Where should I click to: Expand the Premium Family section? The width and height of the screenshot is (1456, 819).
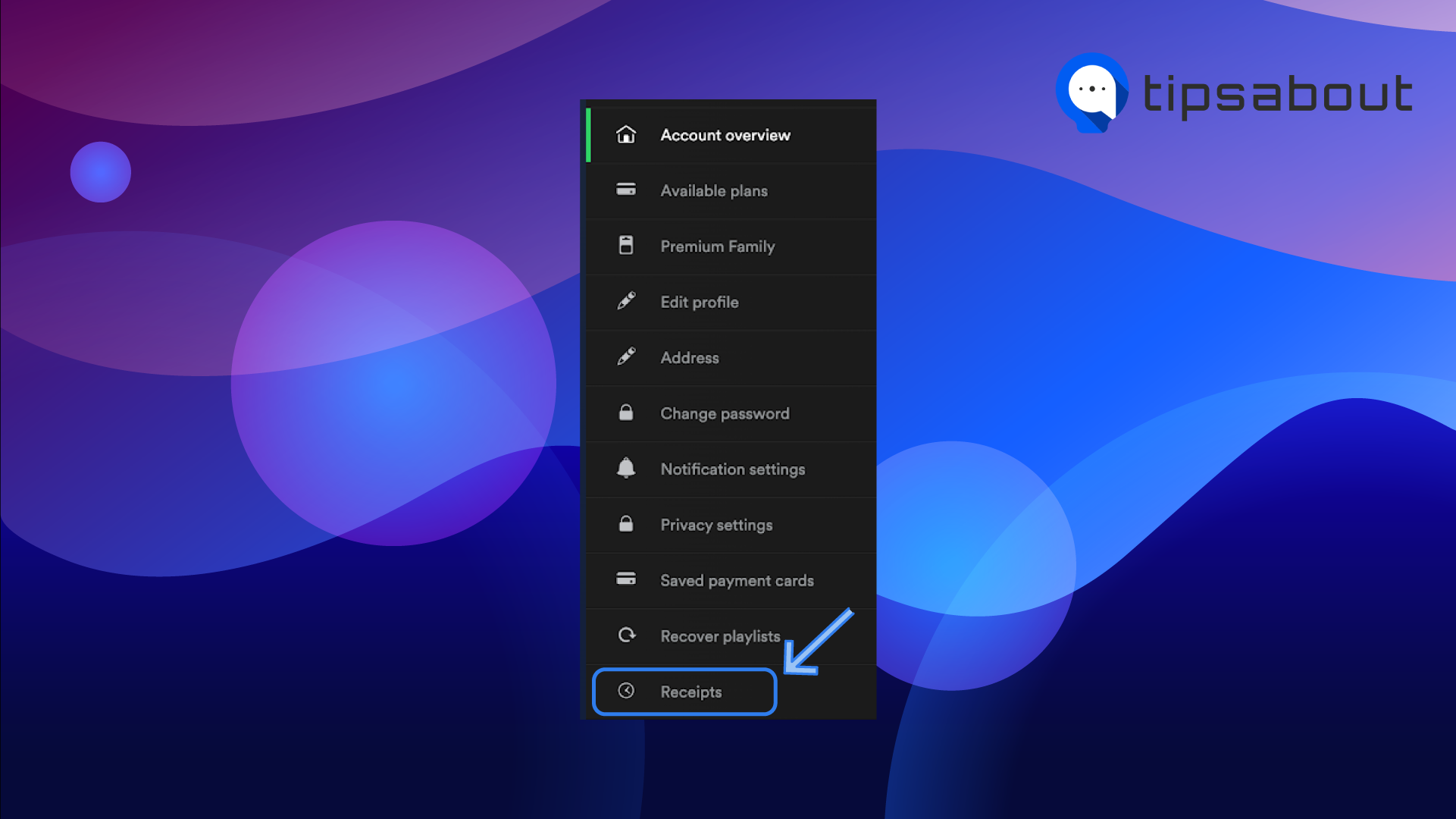coord(728,246)
